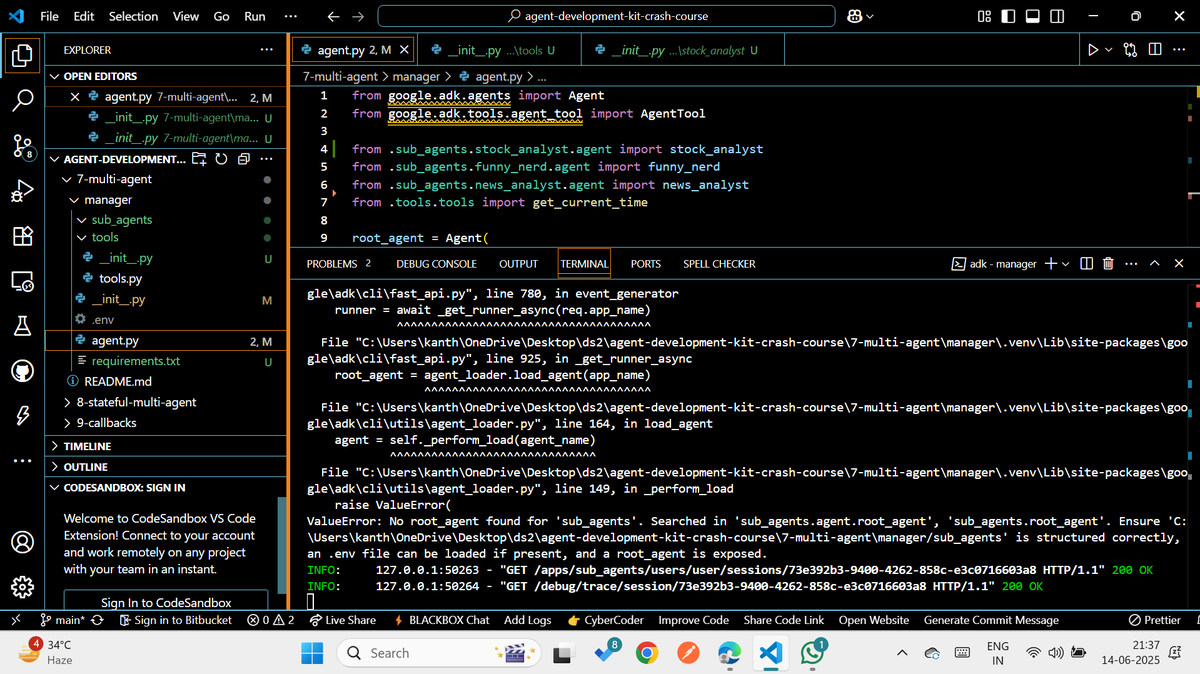Image resolution: width=1200 pixels, height=674 pixels.
Task: Go forward with navigation arrow
Action: pyautogui.click(x=357, y=16)
